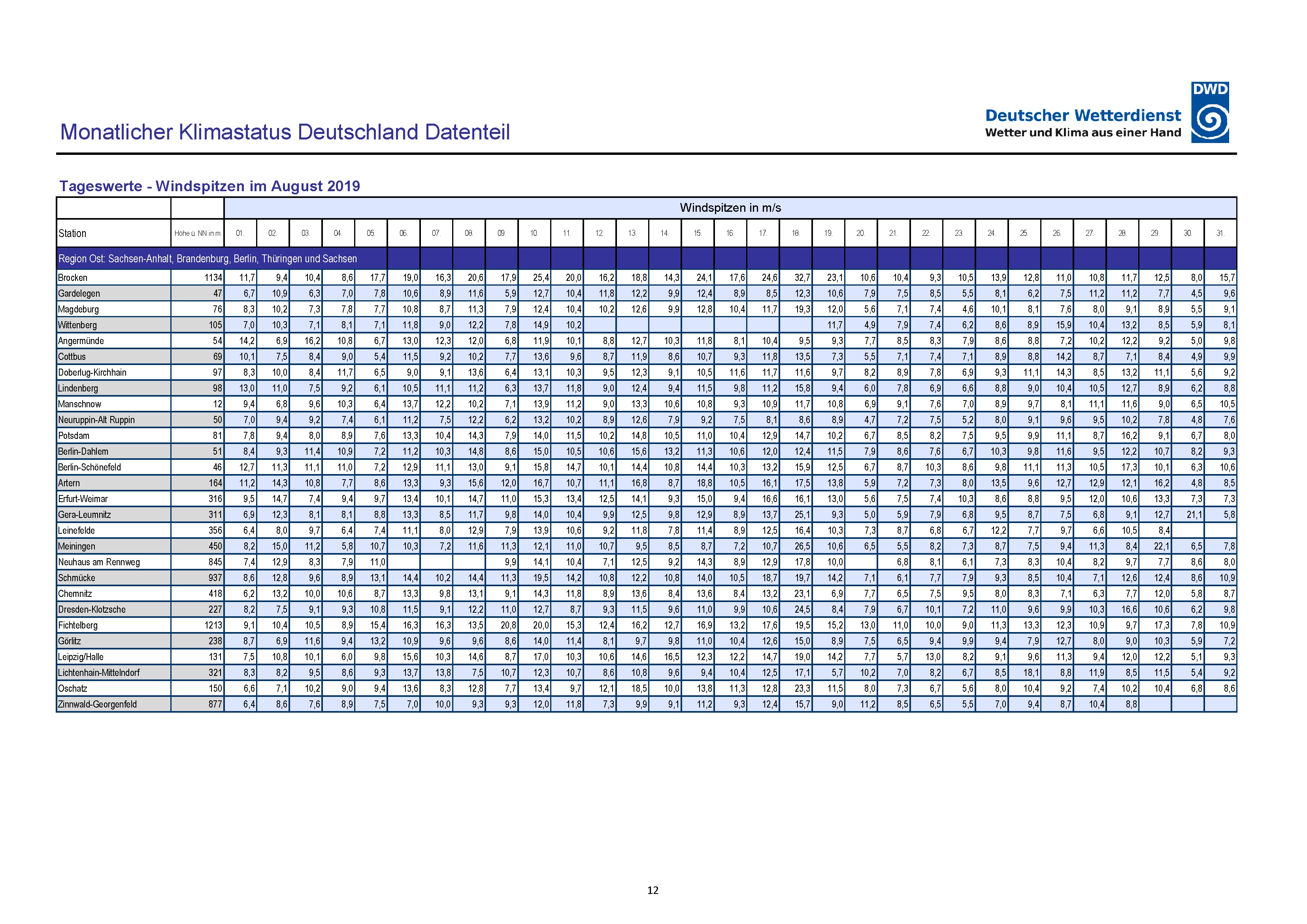Click the 'Meiningen' station name

click(x=77, y=546)
